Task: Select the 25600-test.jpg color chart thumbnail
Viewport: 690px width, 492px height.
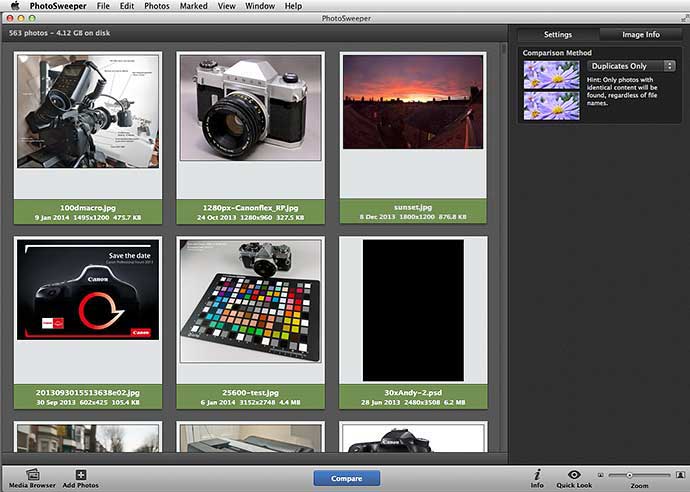Action: pos(250,301)
